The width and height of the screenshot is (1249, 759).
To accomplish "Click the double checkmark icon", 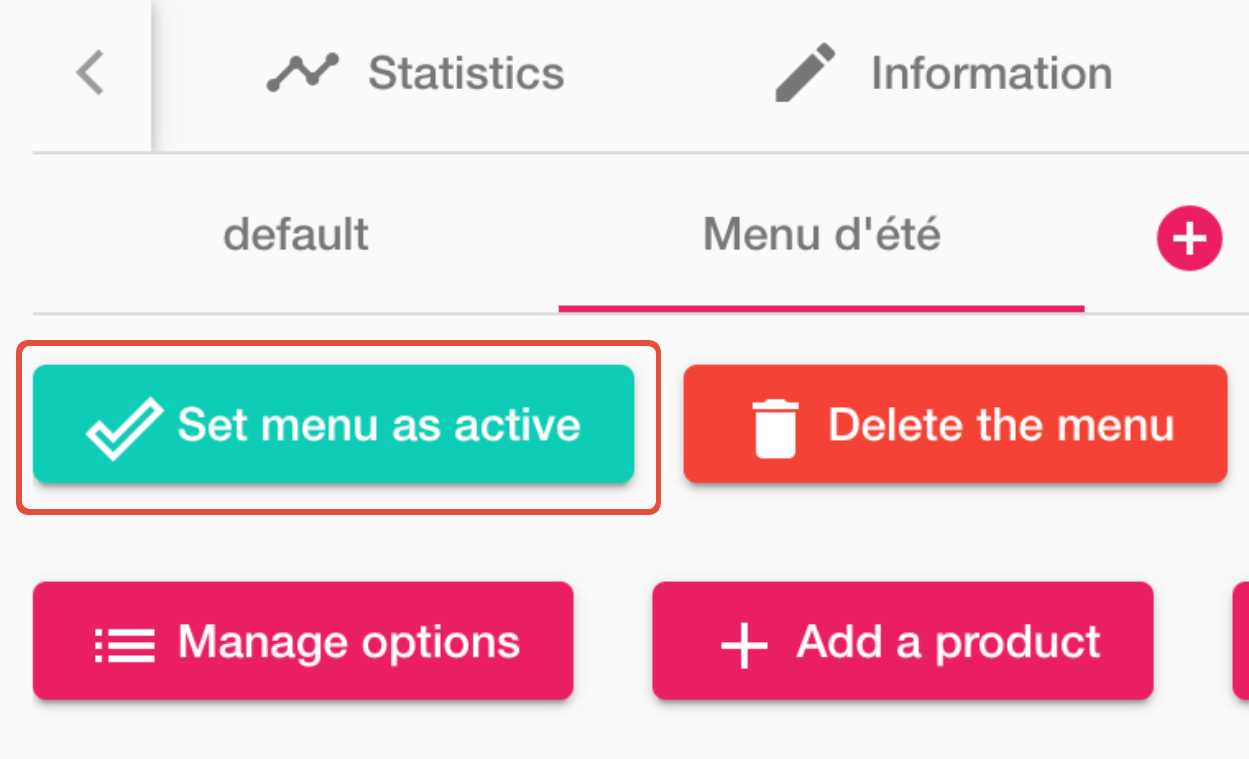I will tap(124, 427).
